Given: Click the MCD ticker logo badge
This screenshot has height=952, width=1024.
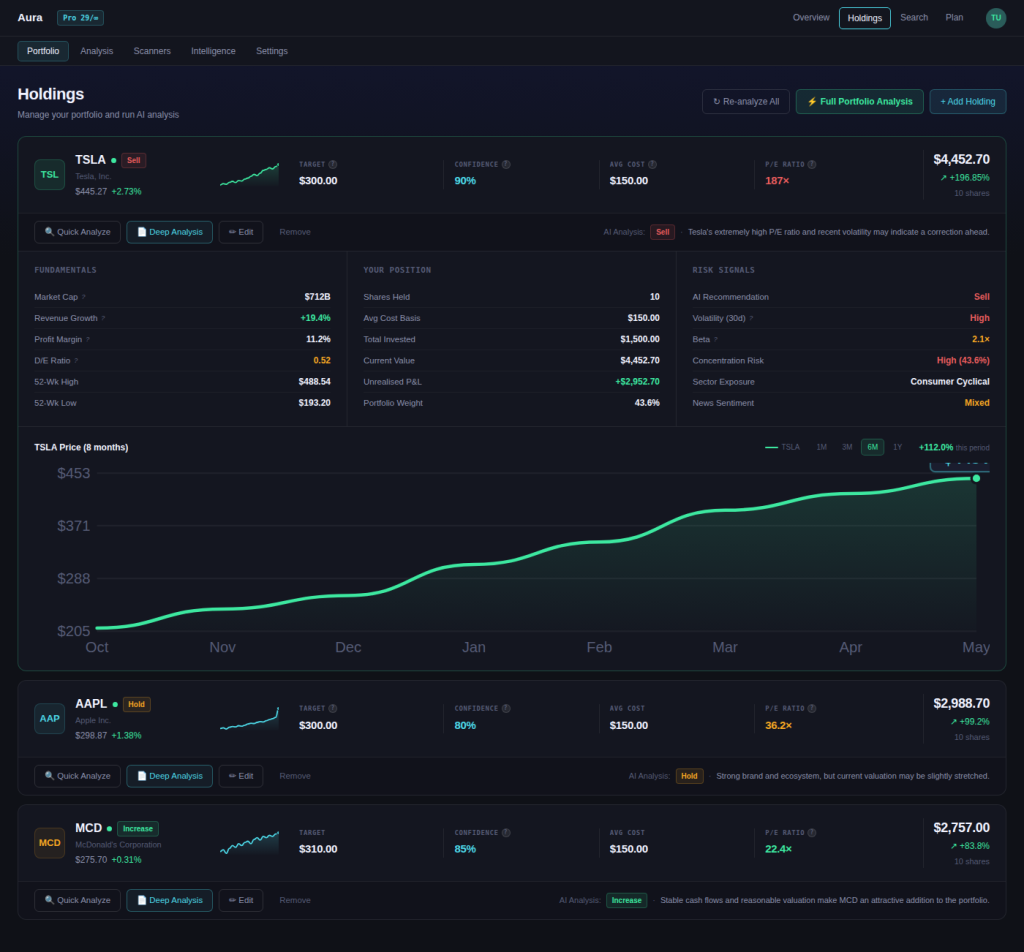Looking at the screenshot, I should pyautogui.click(x=50, y=843).
